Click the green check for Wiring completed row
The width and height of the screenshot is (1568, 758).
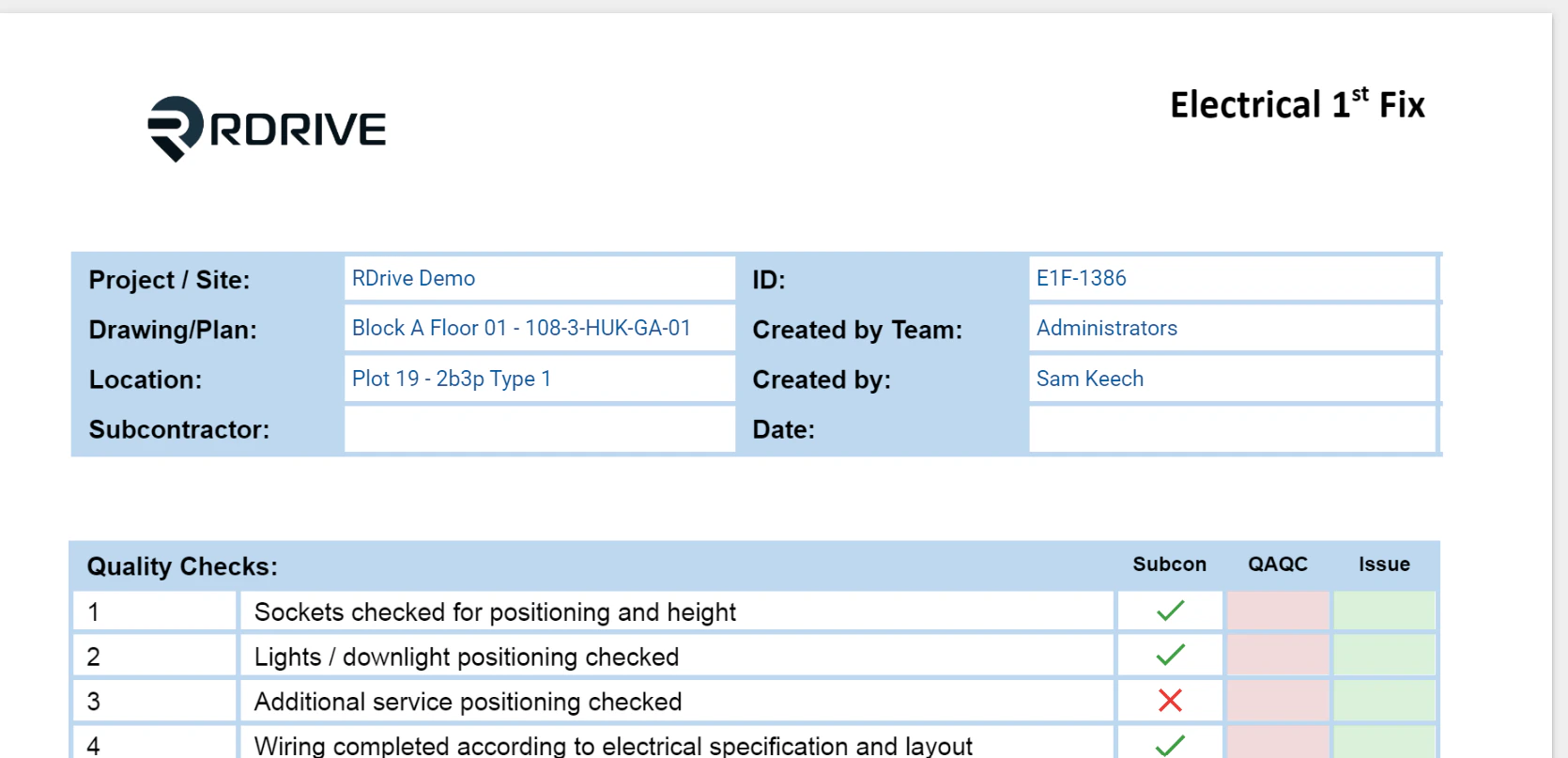pos(1170,746)
